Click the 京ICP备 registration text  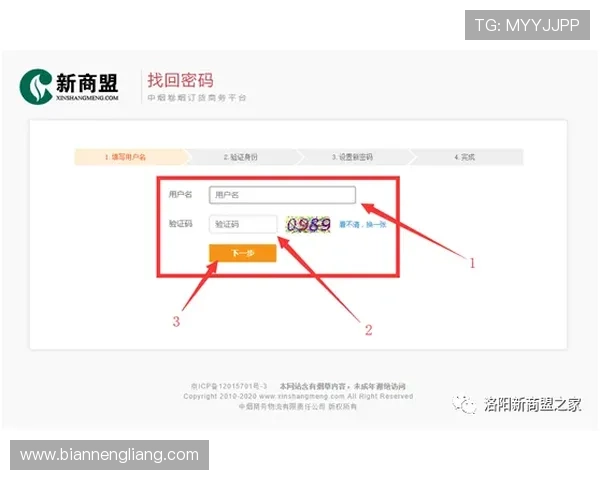229,386
